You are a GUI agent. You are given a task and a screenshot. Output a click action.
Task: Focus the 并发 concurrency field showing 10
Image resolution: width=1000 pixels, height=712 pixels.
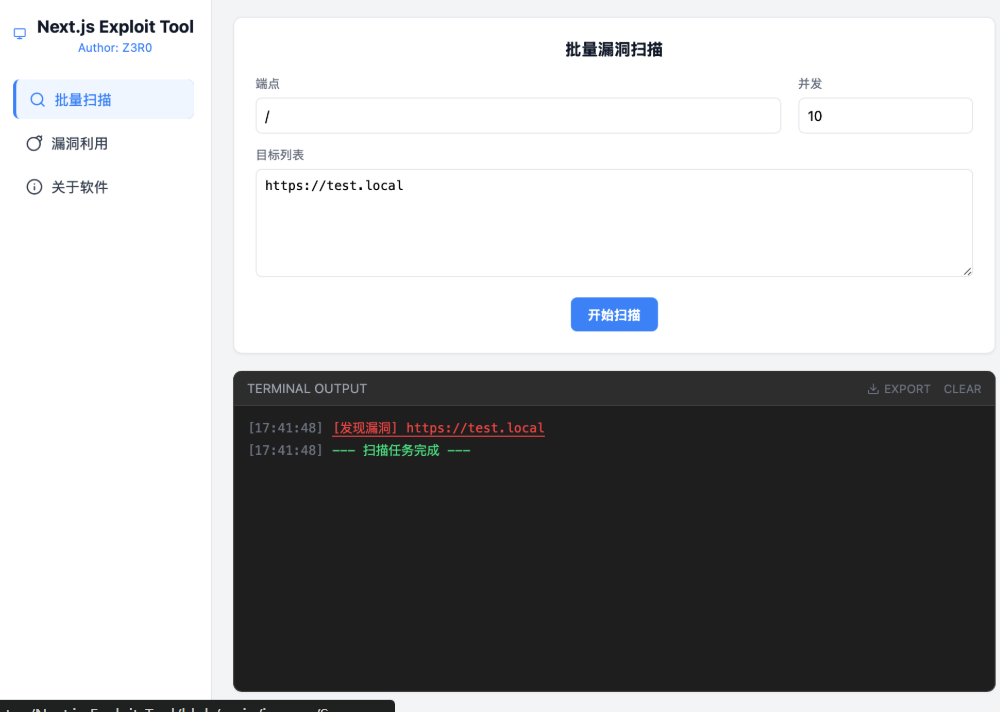(x=885, y=115)
